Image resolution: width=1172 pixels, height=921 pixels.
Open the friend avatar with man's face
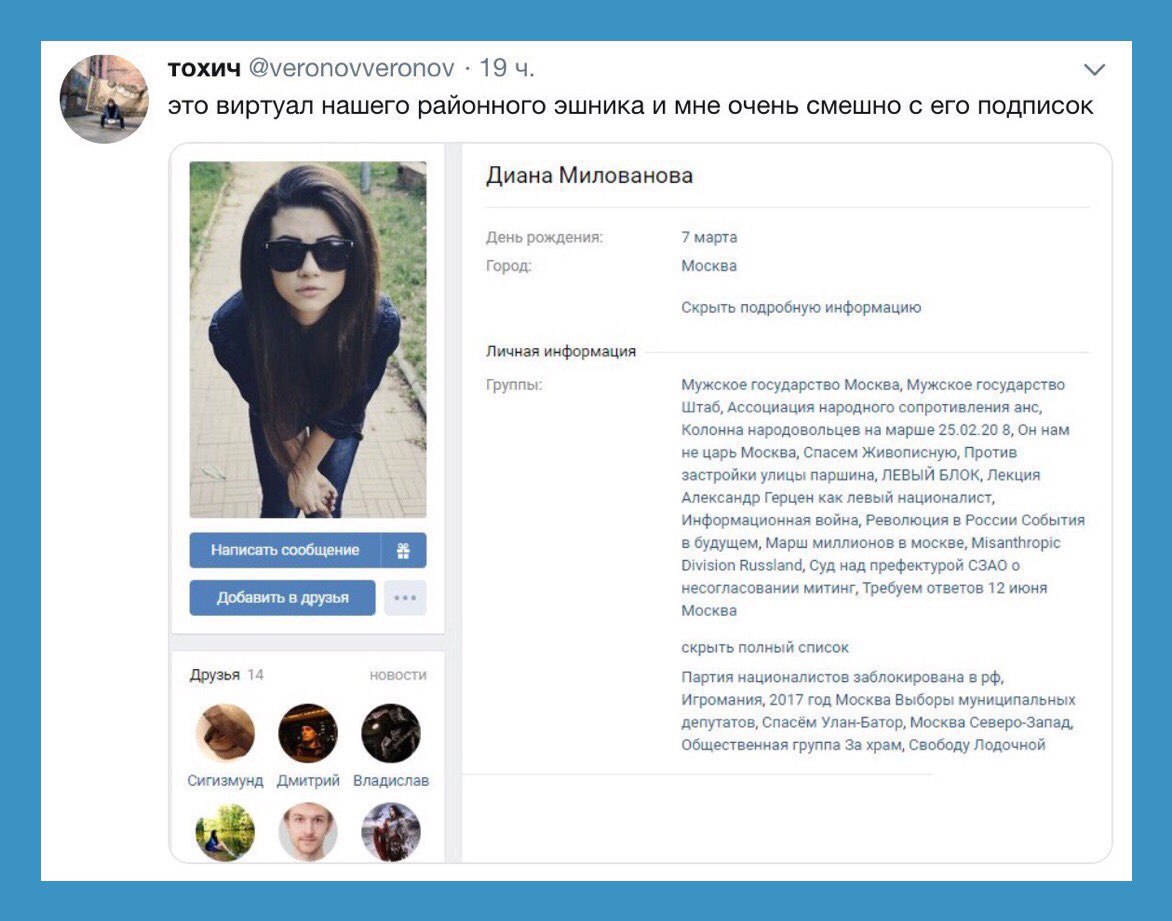(308, 832)
